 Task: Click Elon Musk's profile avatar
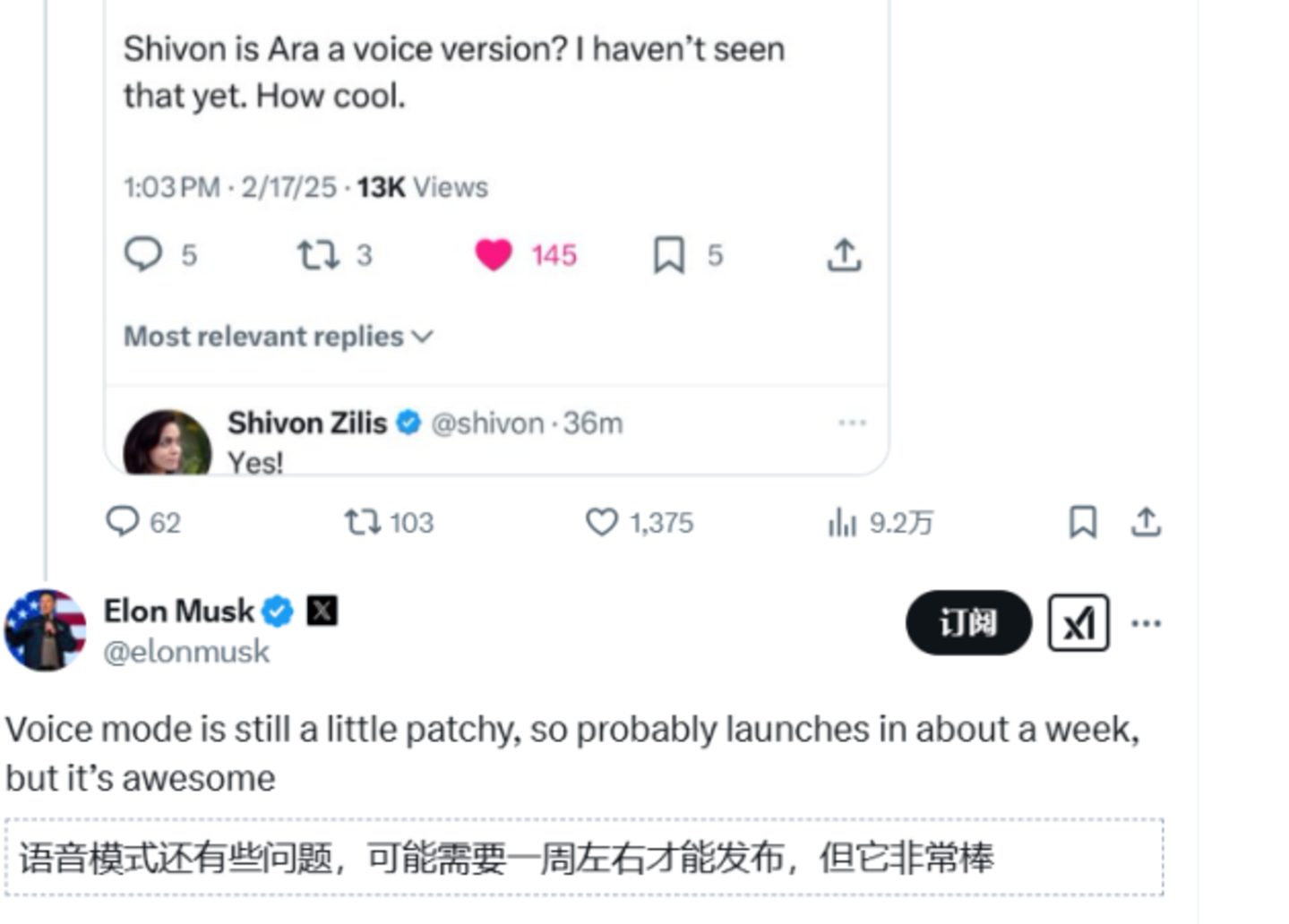[x=46, y=629]
